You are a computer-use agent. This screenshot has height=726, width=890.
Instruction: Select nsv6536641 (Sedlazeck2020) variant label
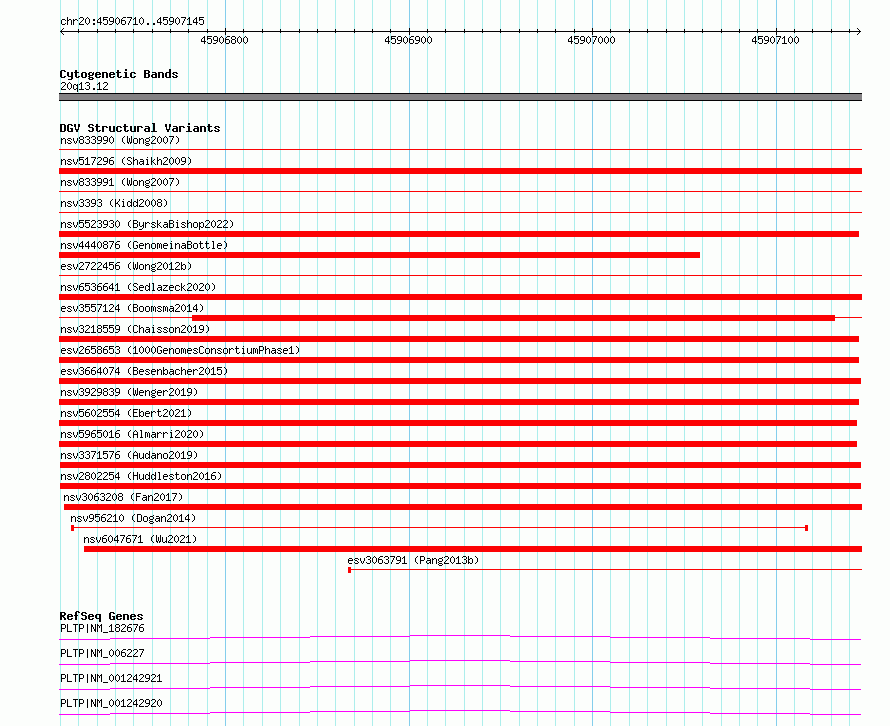[x=138, y=287]
